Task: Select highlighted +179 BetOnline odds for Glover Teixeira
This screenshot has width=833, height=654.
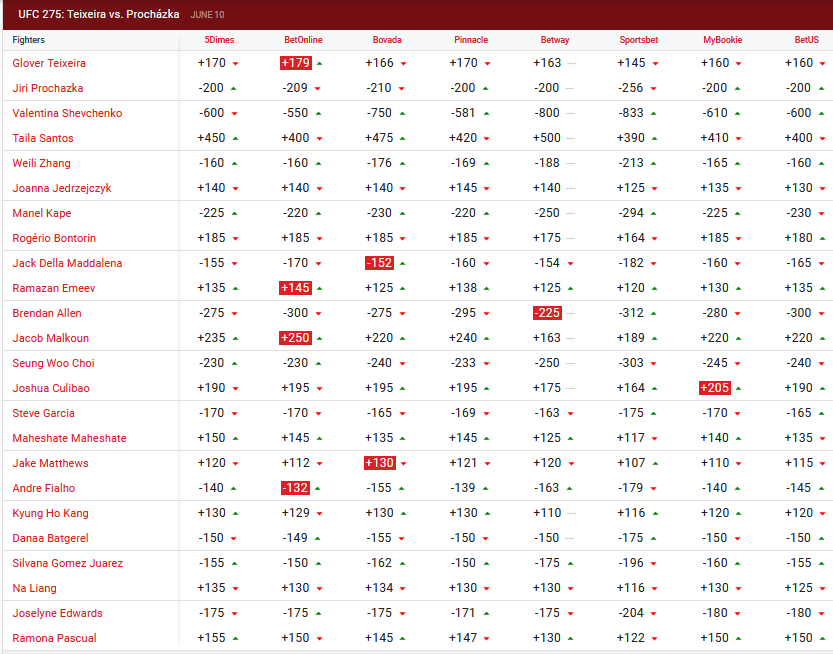Action: click(296, 63)
